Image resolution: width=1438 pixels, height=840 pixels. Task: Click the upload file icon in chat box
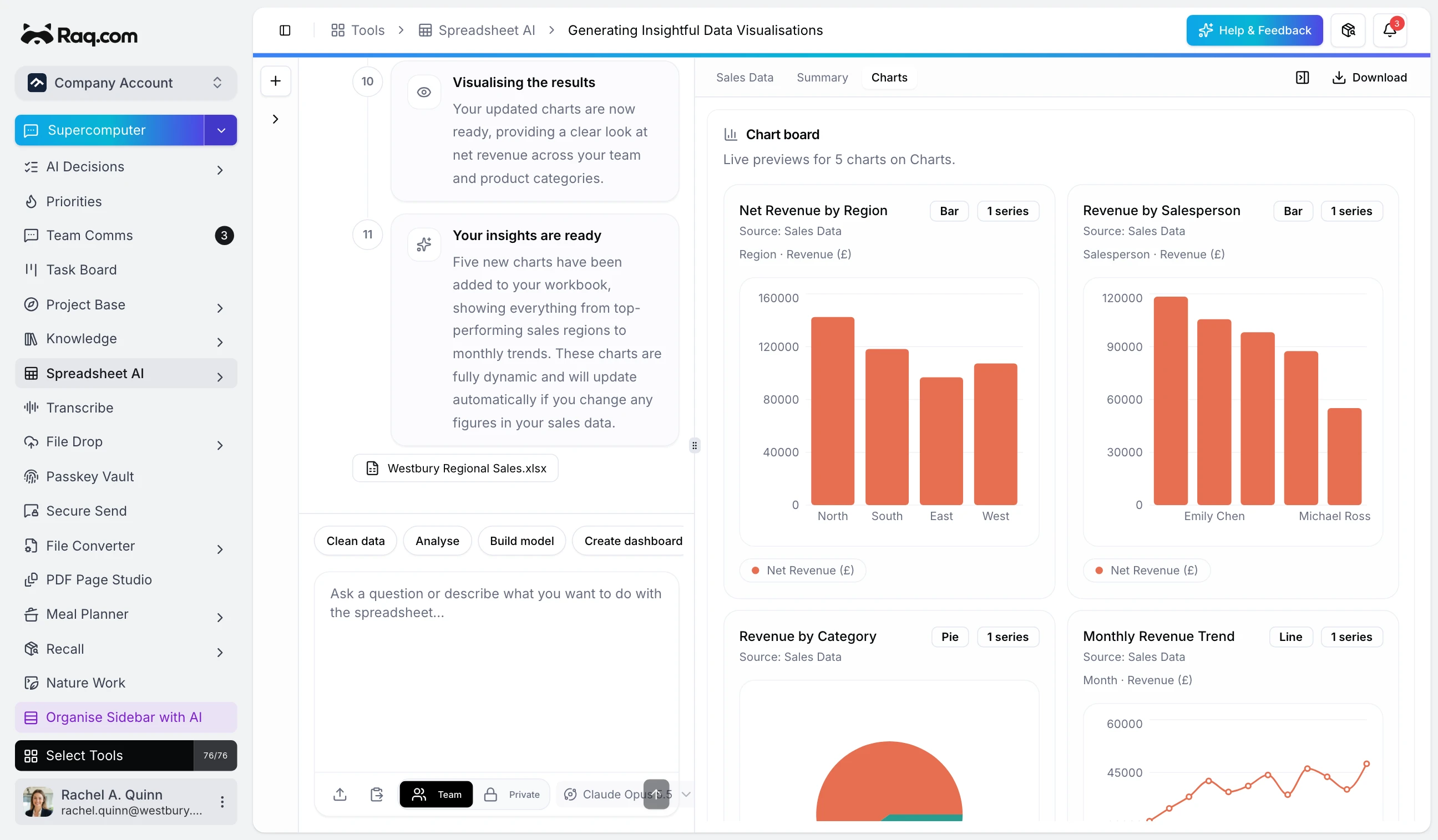pos(340,795)
